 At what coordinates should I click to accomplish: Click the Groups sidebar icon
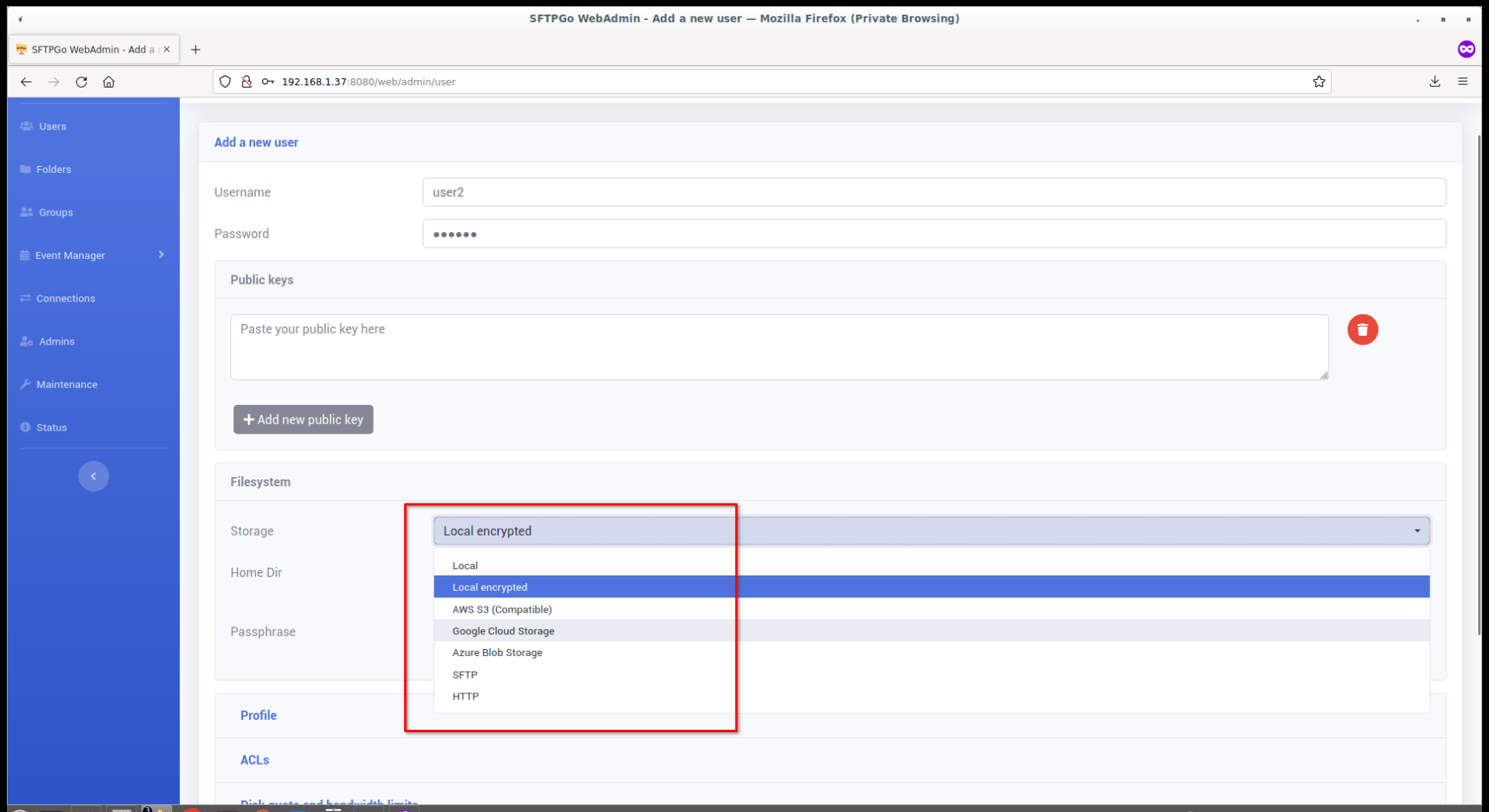point(26,212)
